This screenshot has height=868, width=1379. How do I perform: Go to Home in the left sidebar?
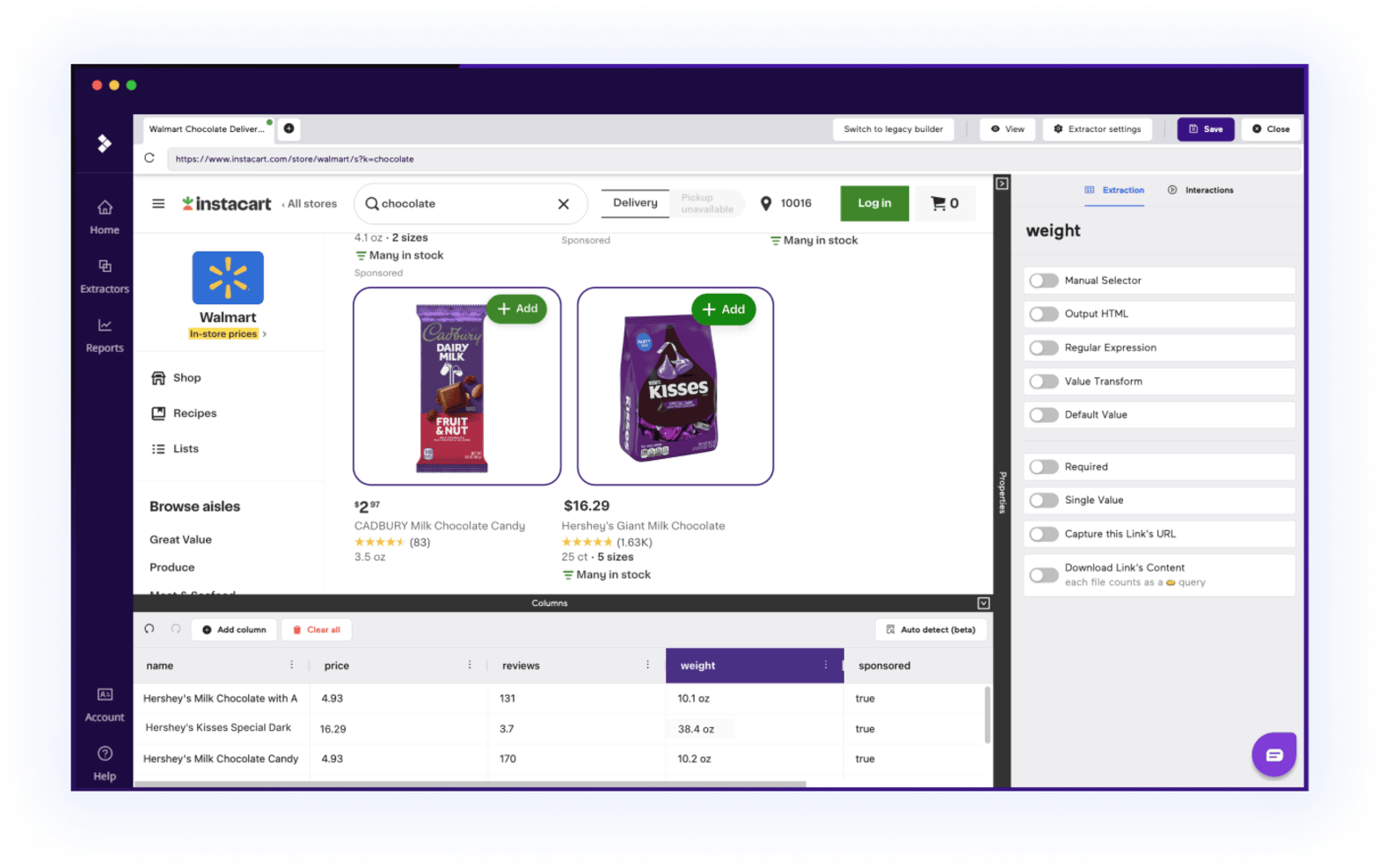click(104, 217)
